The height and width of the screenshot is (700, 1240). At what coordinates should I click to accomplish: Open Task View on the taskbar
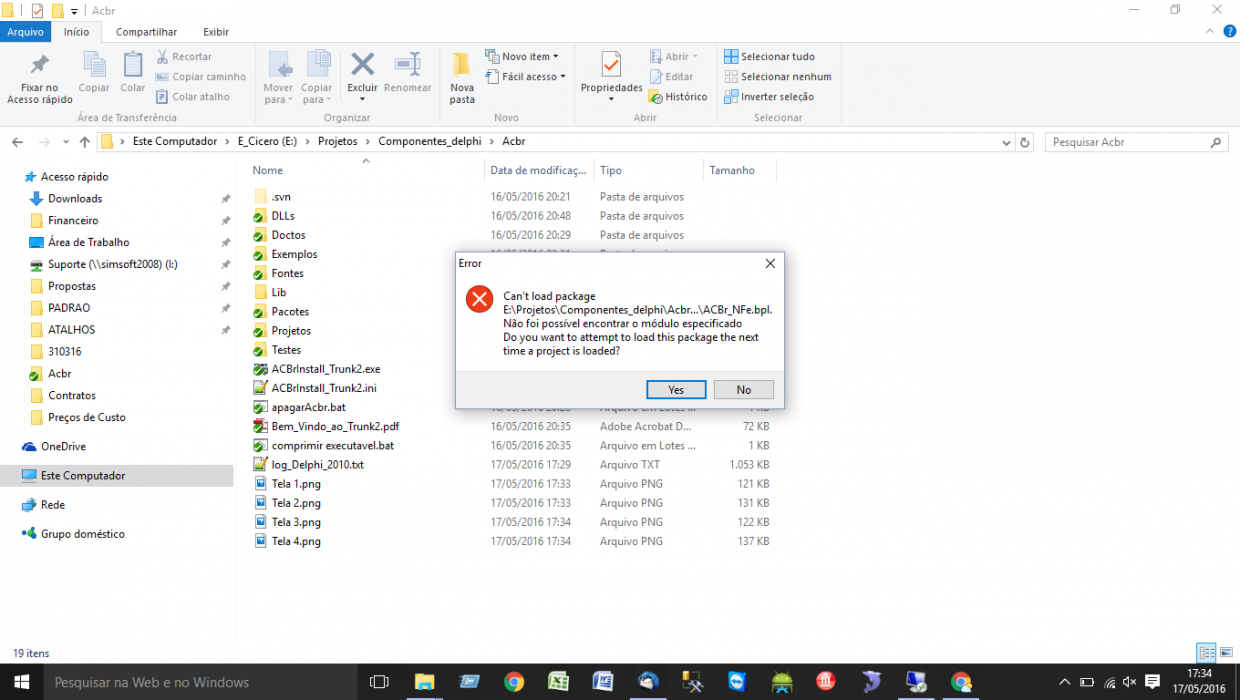pyautogui.click(x=379, y=682)
